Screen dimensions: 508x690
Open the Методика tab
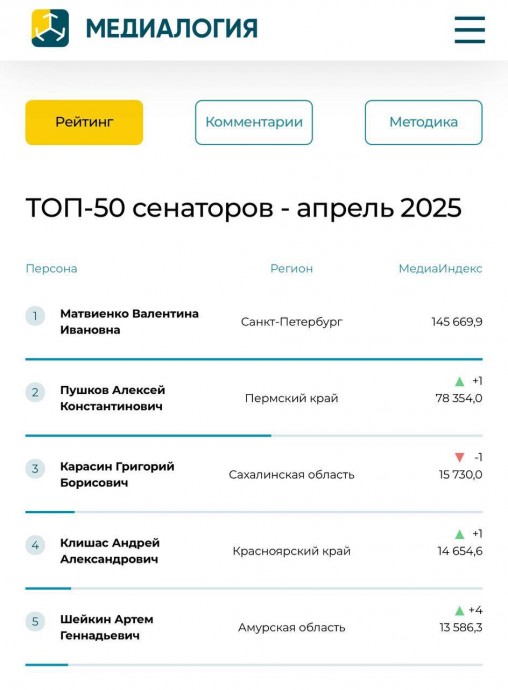click(x=423, y=122)
